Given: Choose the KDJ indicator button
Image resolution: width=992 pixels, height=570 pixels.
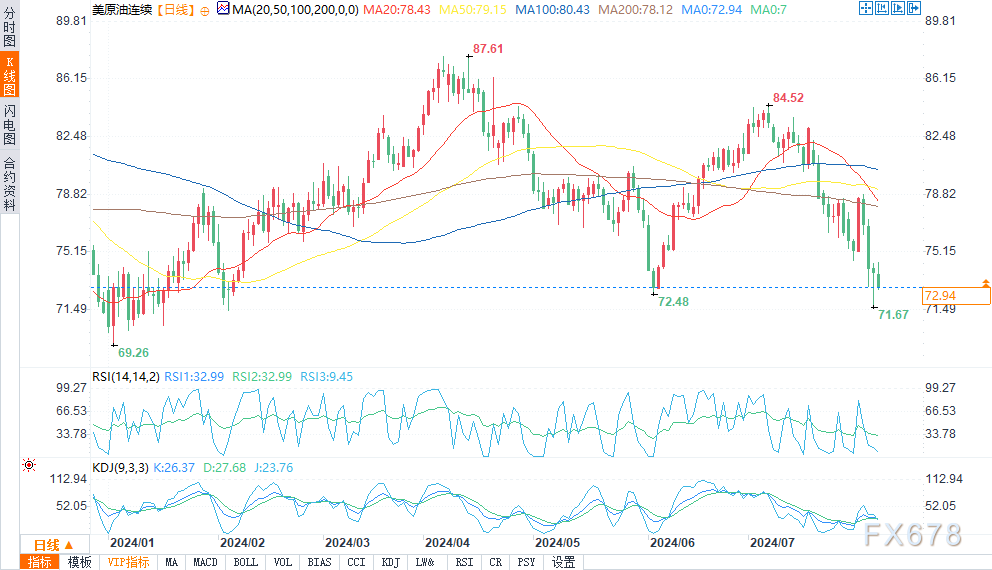Looking at the screenshot, I should point(390,562).
